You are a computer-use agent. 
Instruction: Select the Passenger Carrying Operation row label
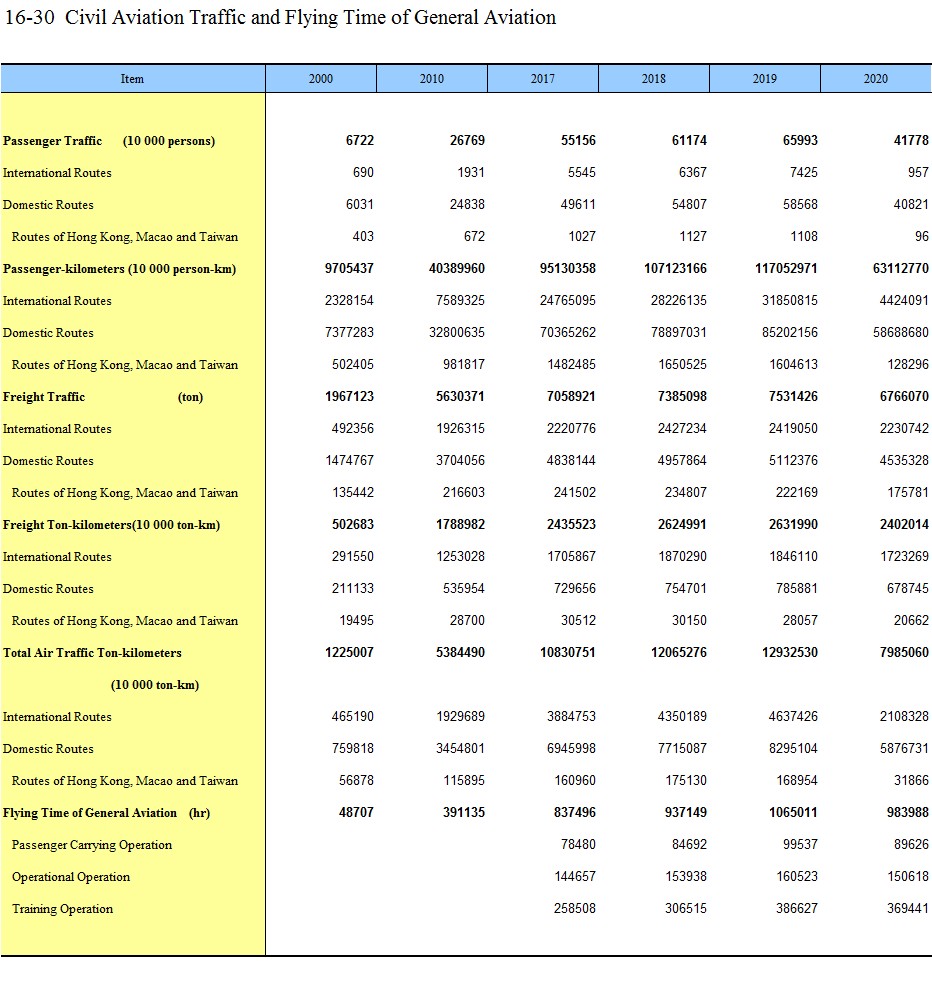92,845
